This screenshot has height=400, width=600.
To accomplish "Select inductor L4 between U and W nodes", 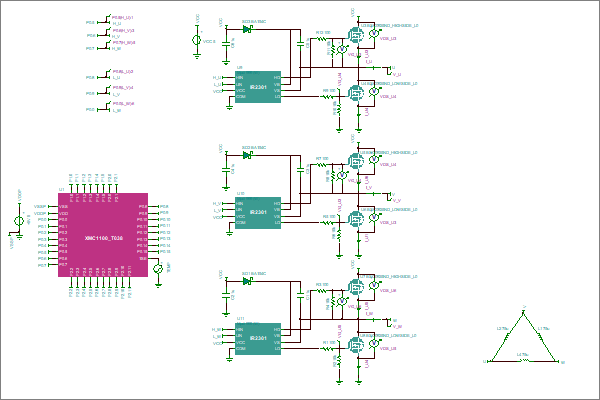I will (x=523, y=361).
